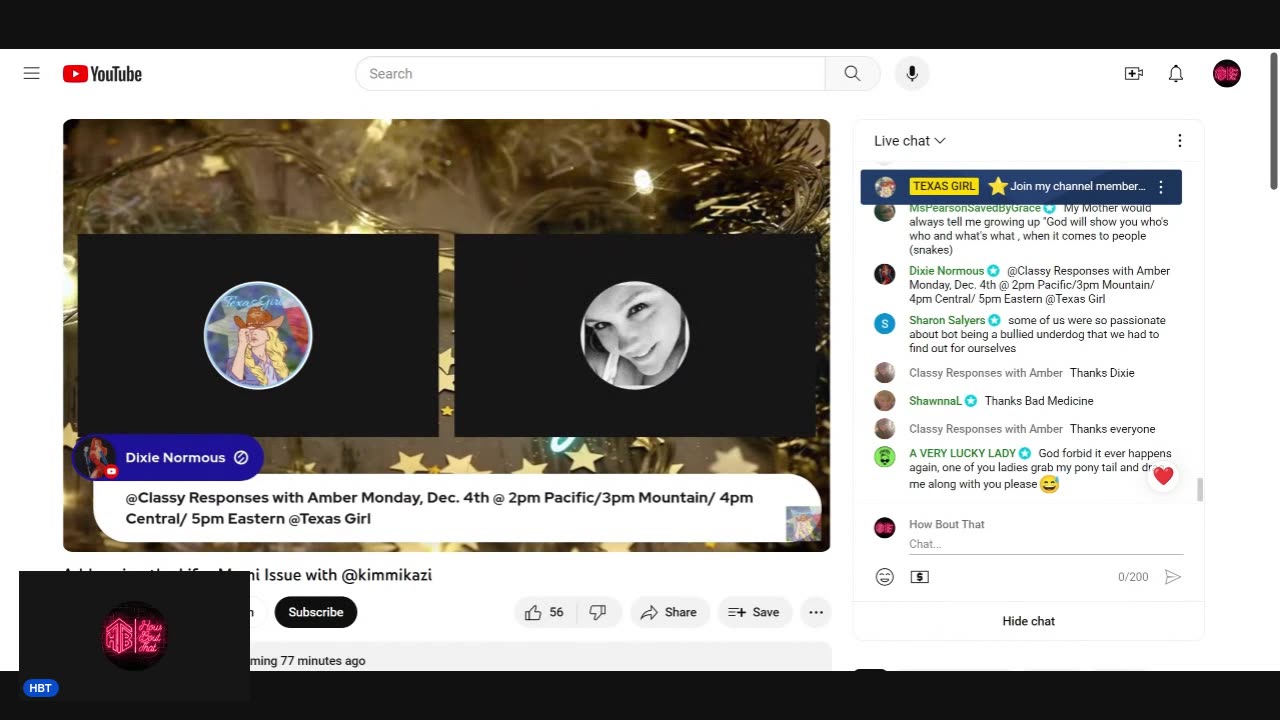Open pinned TEXAS GIRL banner options

[x=1161, y=187]
